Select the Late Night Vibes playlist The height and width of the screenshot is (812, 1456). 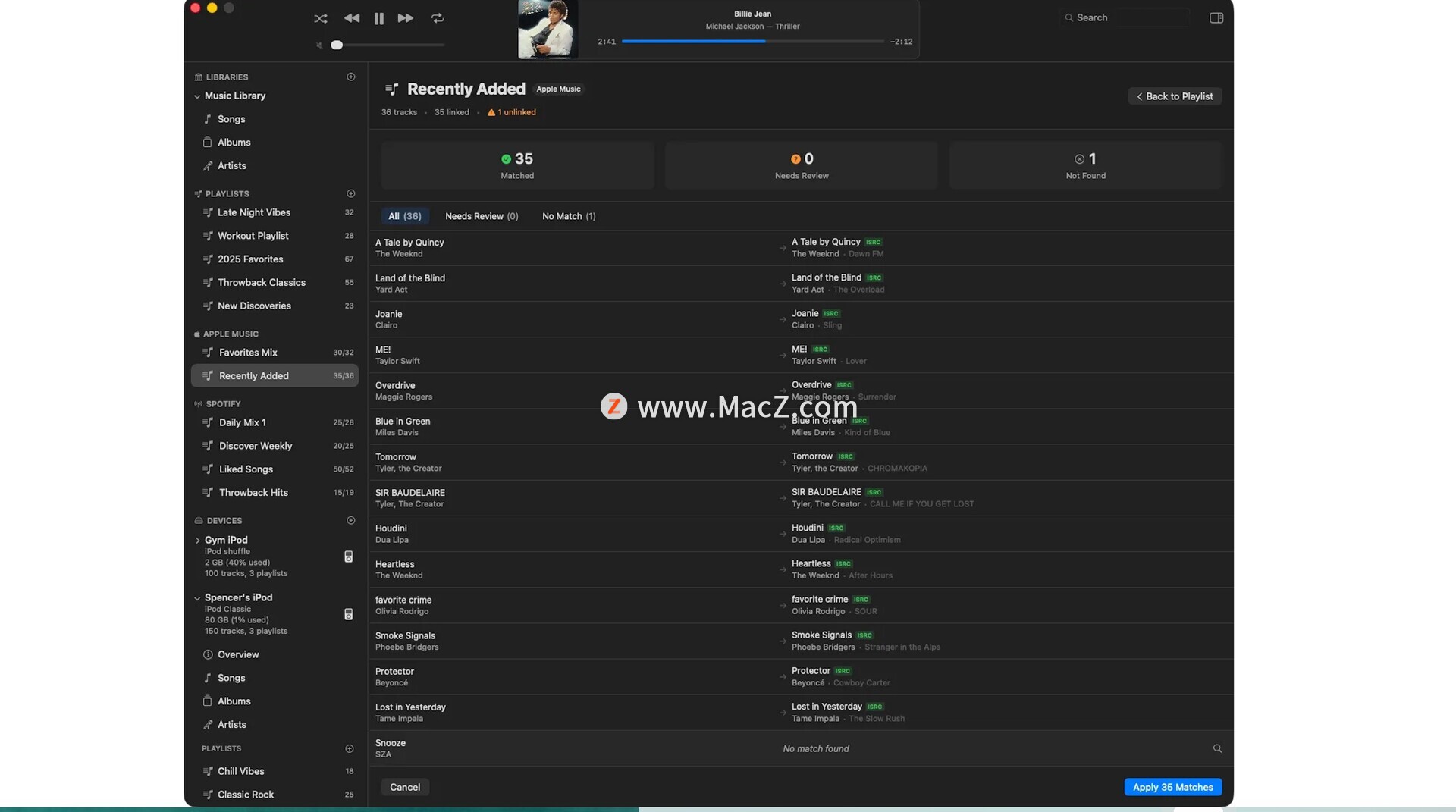pos(275,213)
